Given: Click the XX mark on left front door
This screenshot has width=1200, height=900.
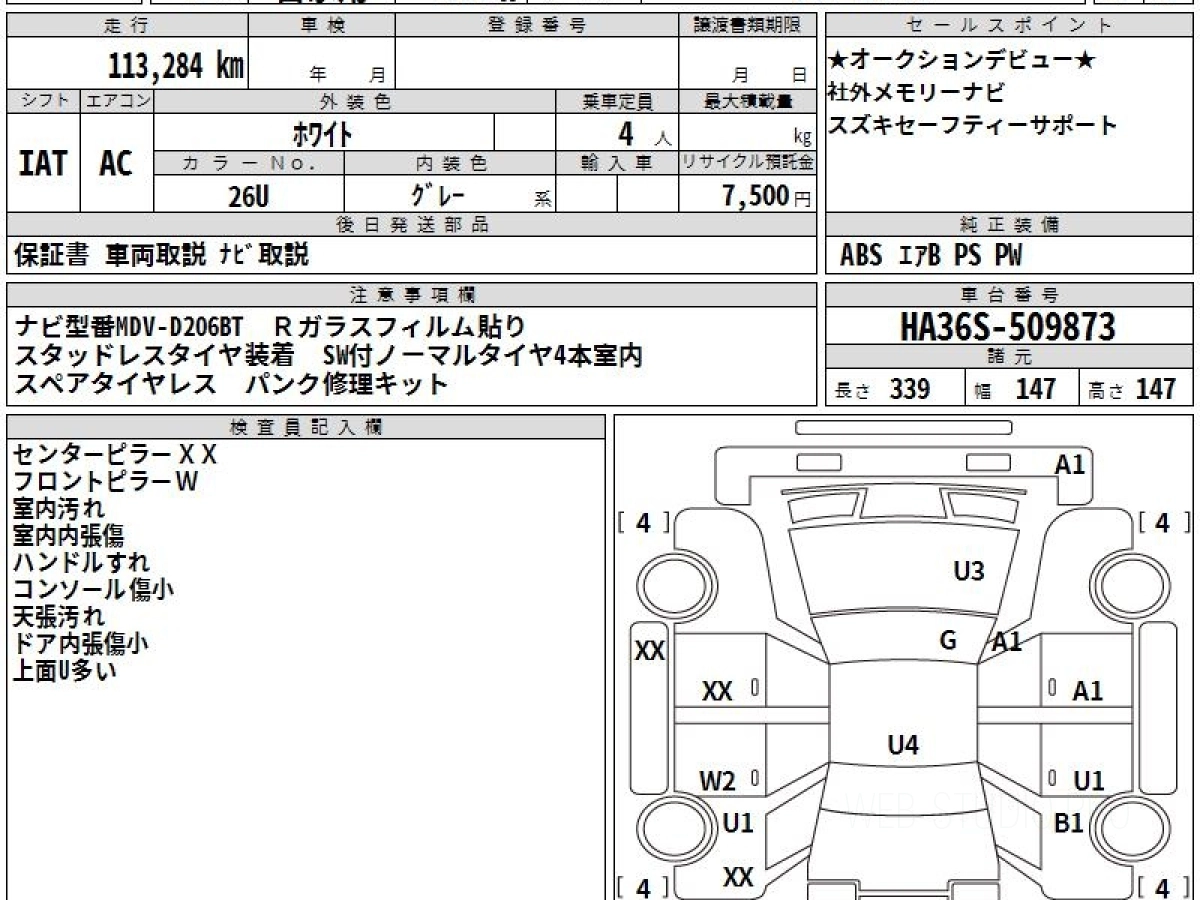Looking at the screenshot, I should click(717, 691).
